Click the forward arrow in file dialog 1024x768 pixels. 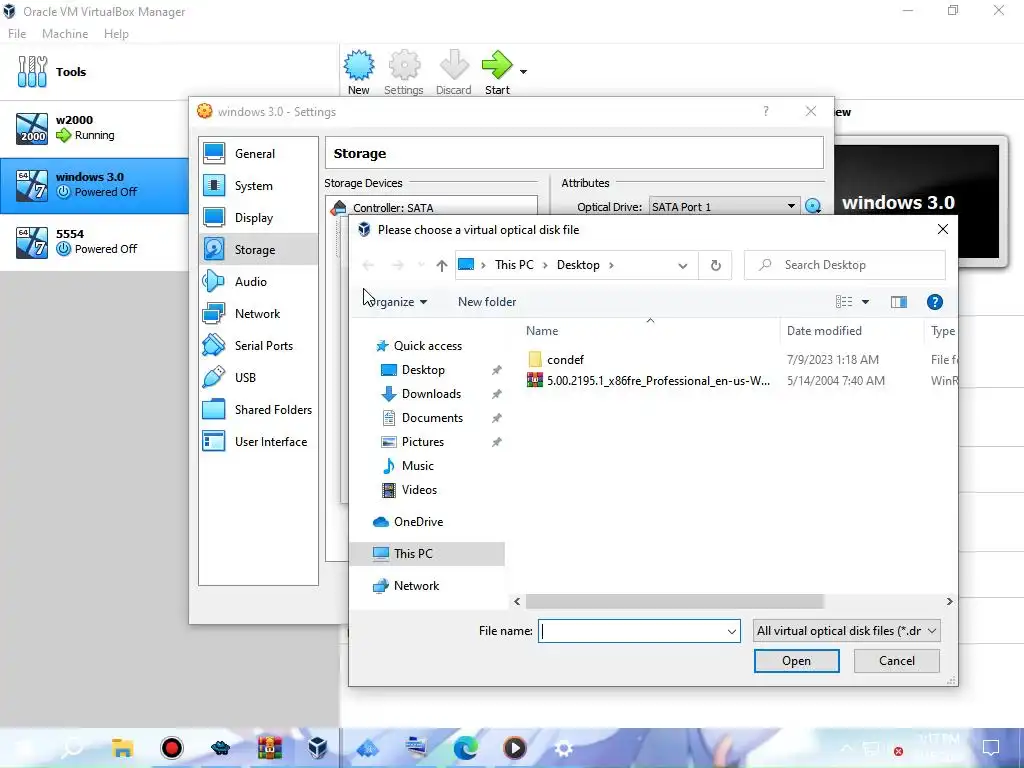398,265
